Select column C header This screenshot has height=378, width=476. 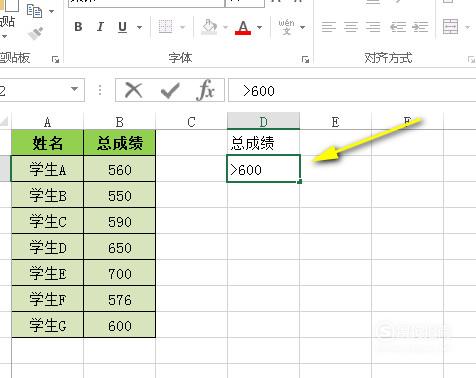[x=191, y=121]
